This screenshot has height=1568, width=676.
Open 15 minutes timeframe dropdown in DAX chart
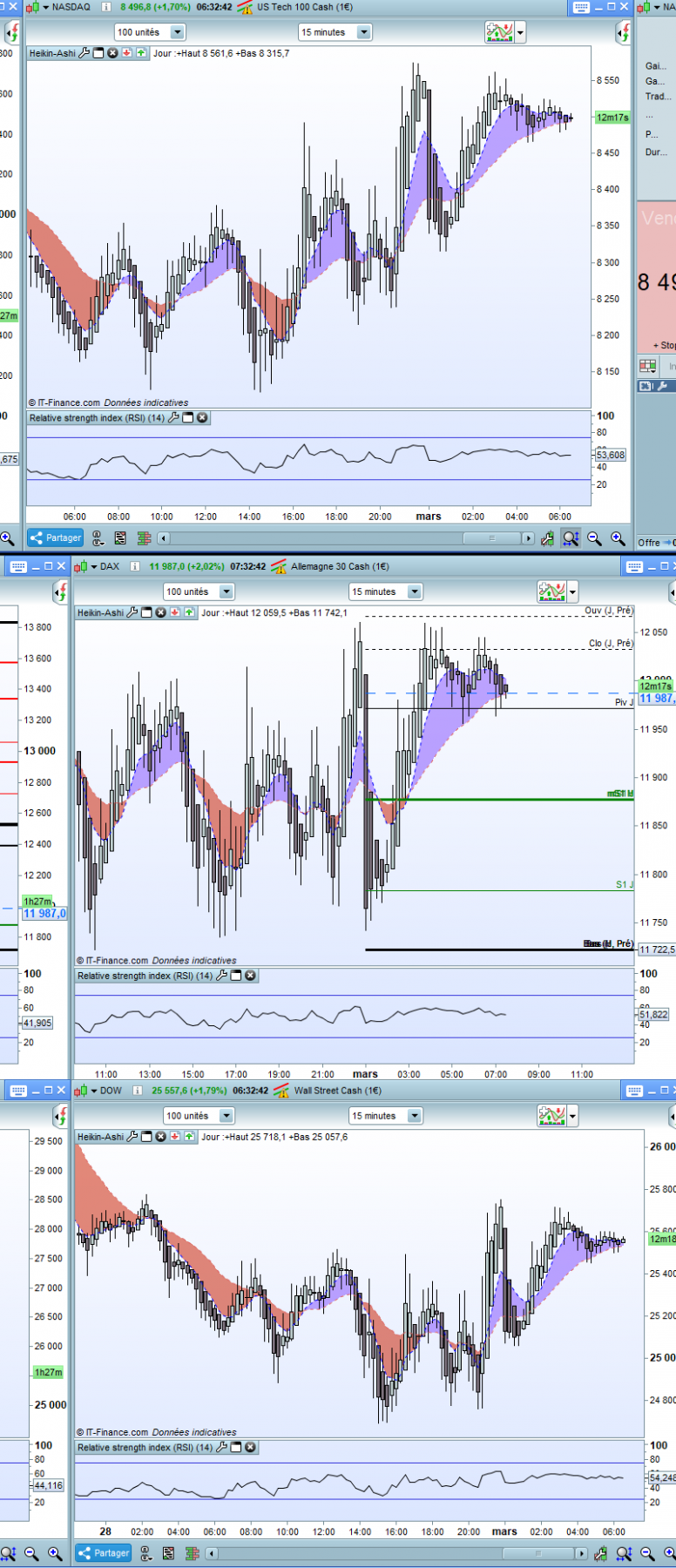pos(386,591)
